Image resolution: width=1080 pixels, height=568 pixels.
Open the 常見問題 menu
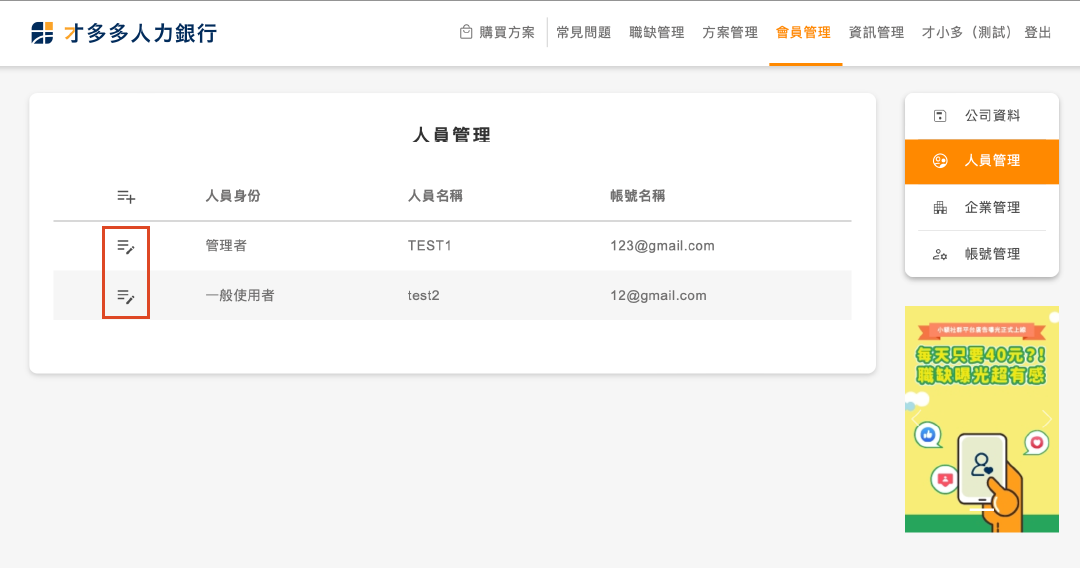point(583,33)
